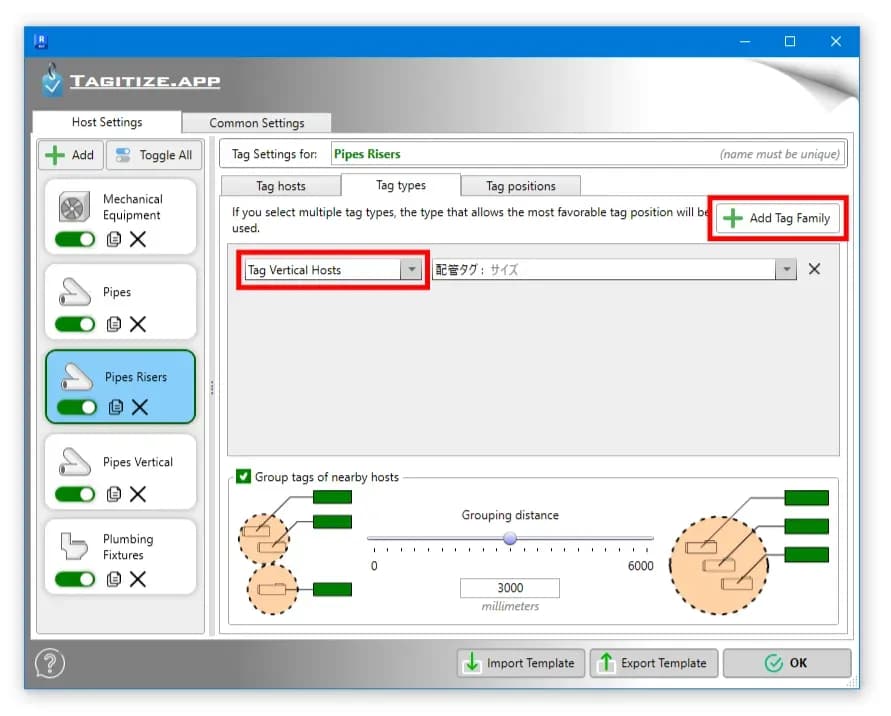Copy the Pipes Vertical host setting
Screen dimensions: 891x716
(x=114, y=494)
